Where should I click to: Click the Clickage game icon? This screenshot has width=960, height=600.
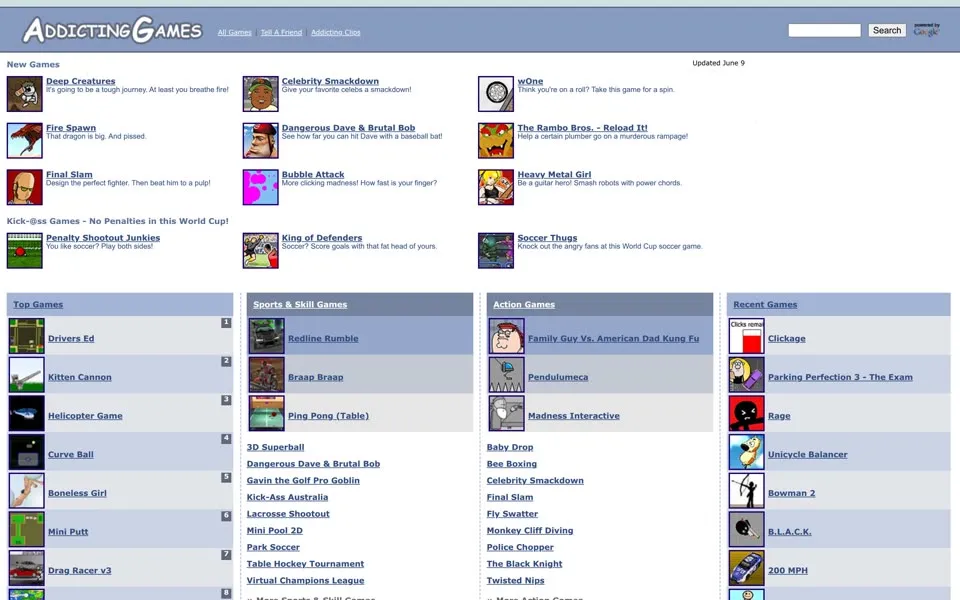[x=746, y=336]
